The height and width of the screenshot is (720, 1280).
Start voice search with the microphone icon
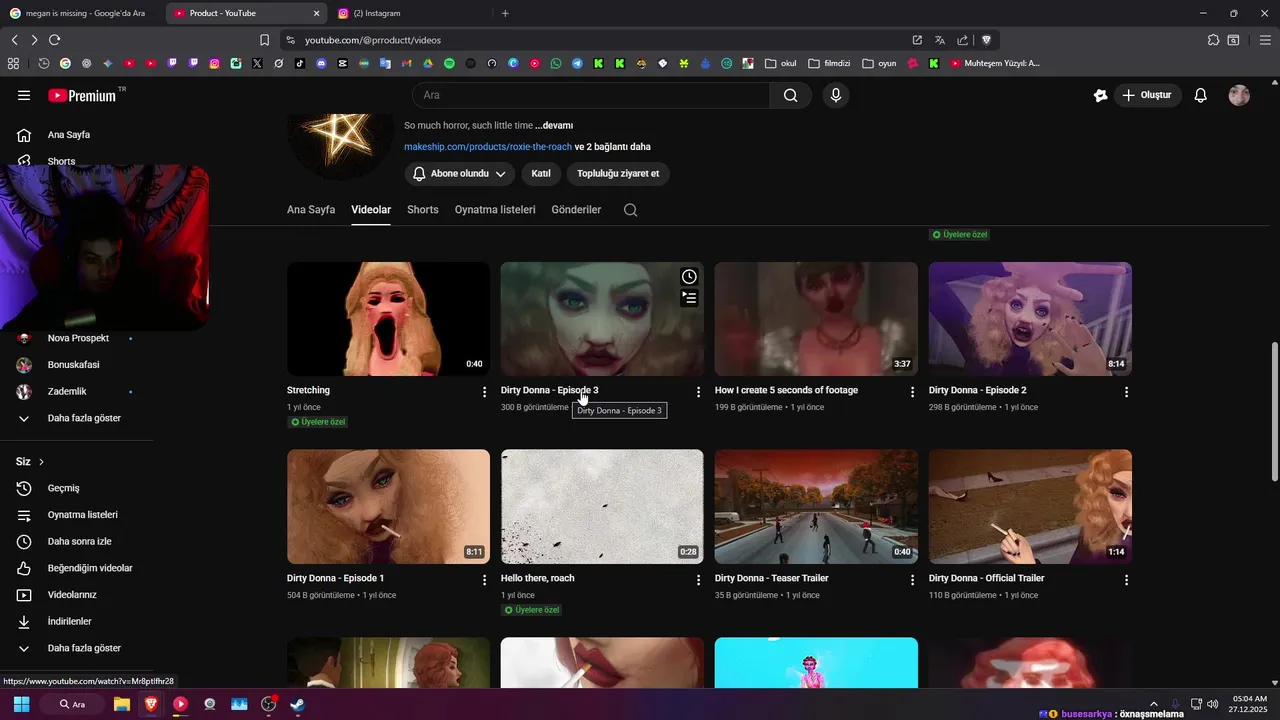pos(836,95)
